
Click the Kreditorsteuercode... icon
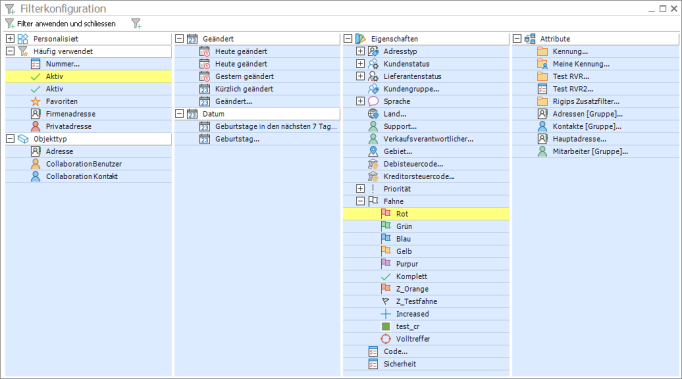(373, 177)
